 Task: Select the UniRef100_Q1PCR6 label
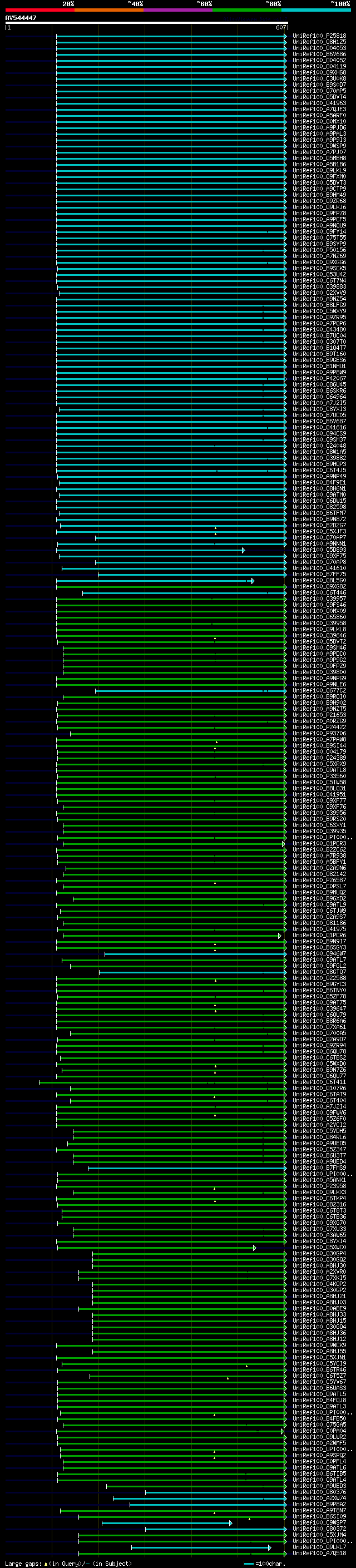pos(319,936)
